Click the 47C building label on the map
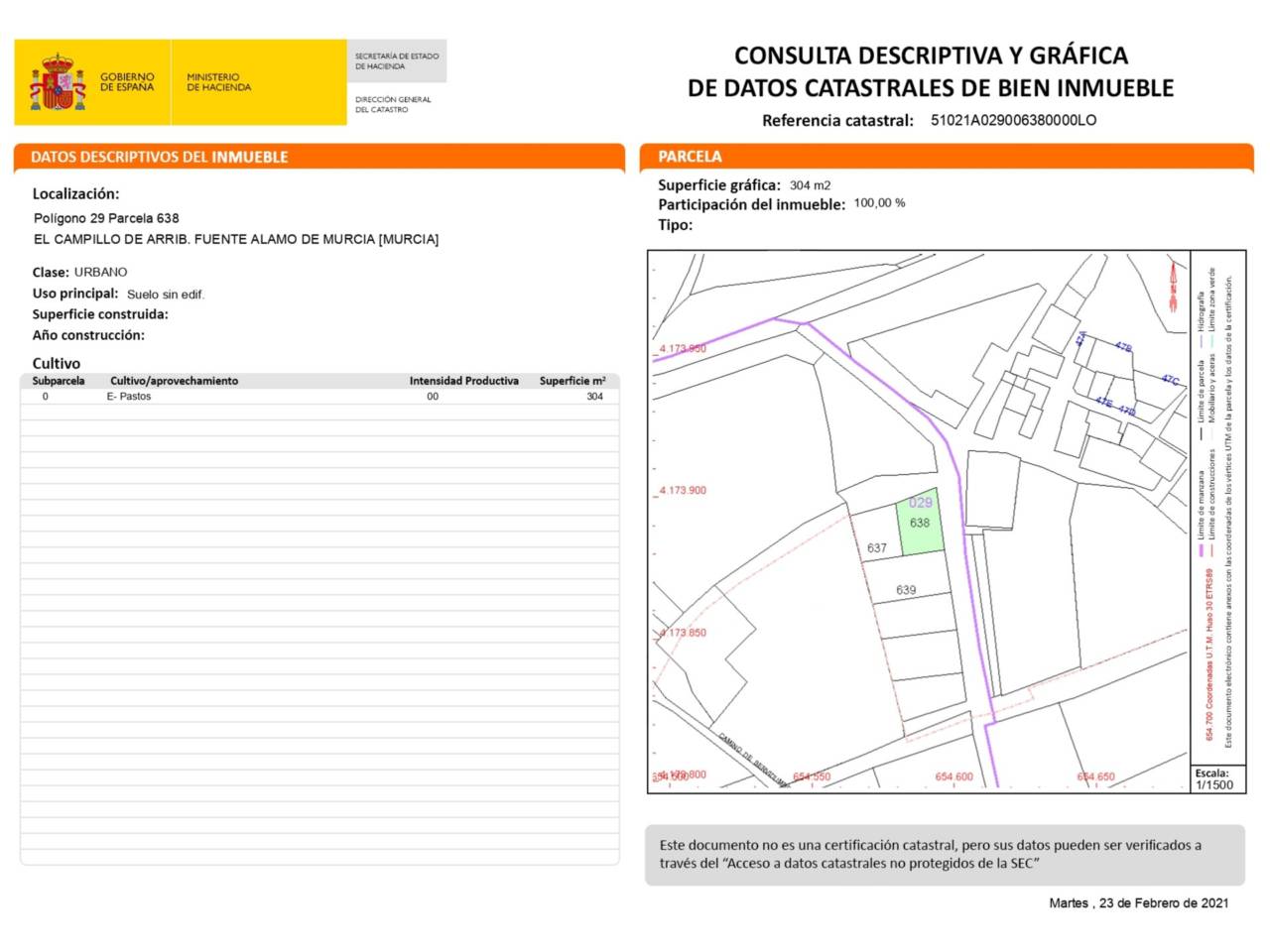 coord(1171,380)
